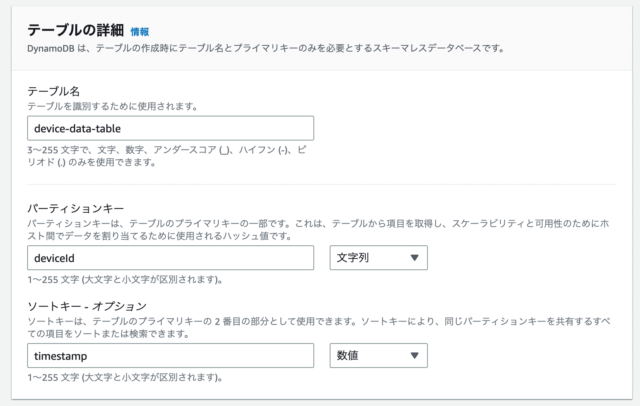Click the 3〜255 文字 table name hint

pos(167,156)
